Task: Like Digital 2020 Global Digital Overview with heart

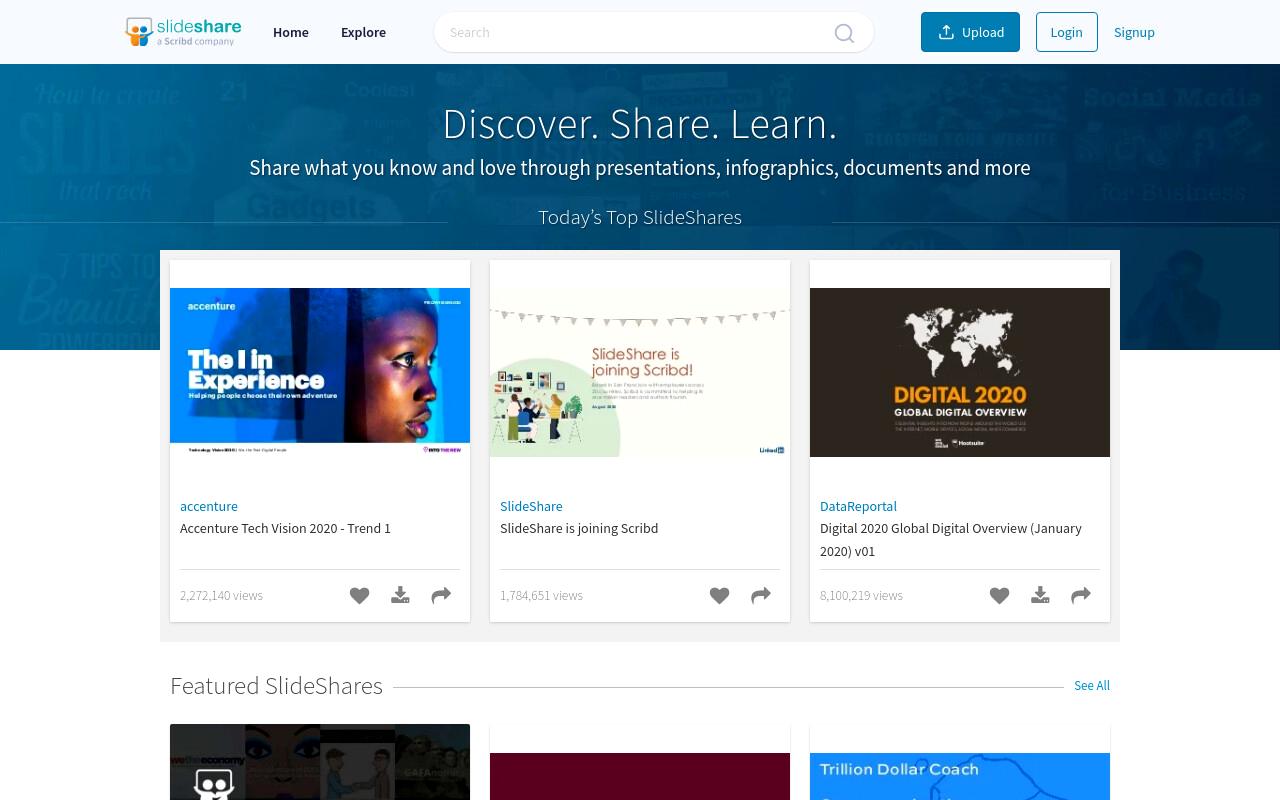Action: coord(999,595)
